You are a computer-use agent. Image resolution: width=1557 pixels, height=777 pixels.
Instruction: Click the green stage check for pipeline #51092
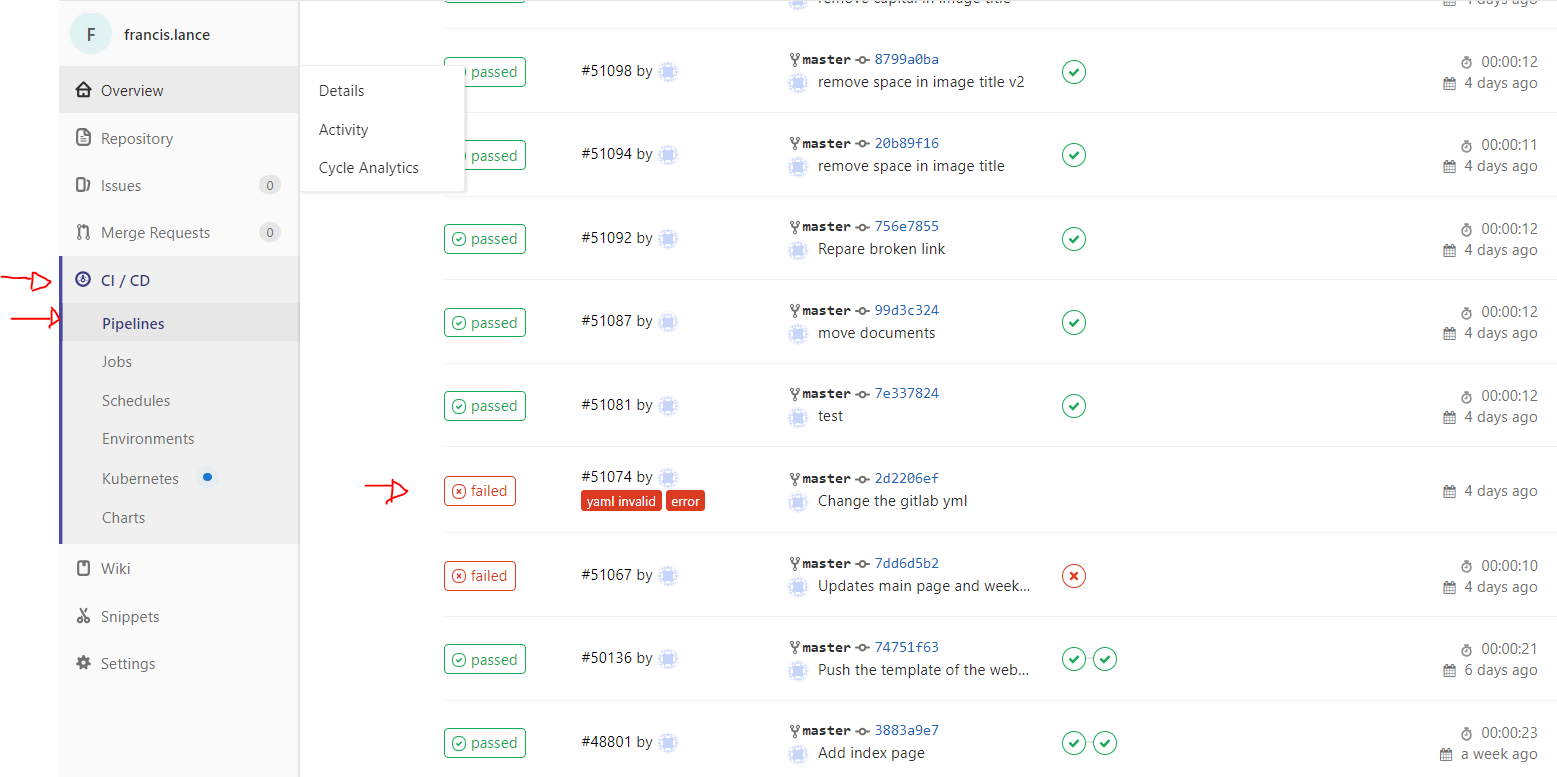click(x=1073, y=239)
